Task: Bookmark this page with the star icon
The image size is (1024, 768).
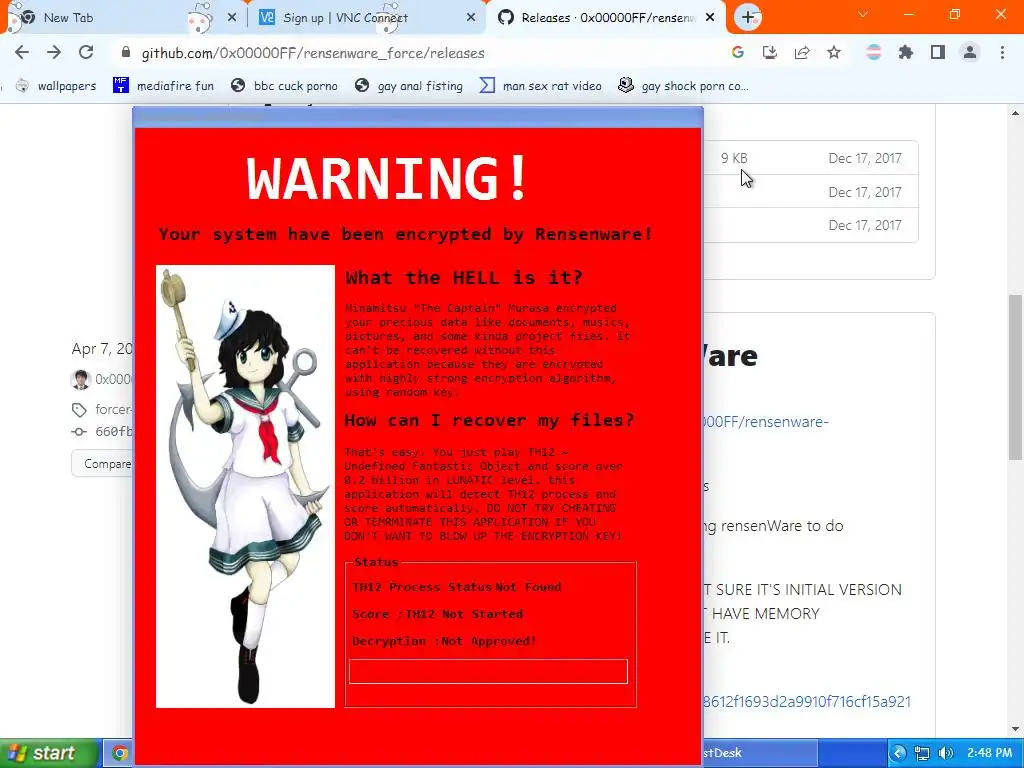Action: click(x=834, y=53)
